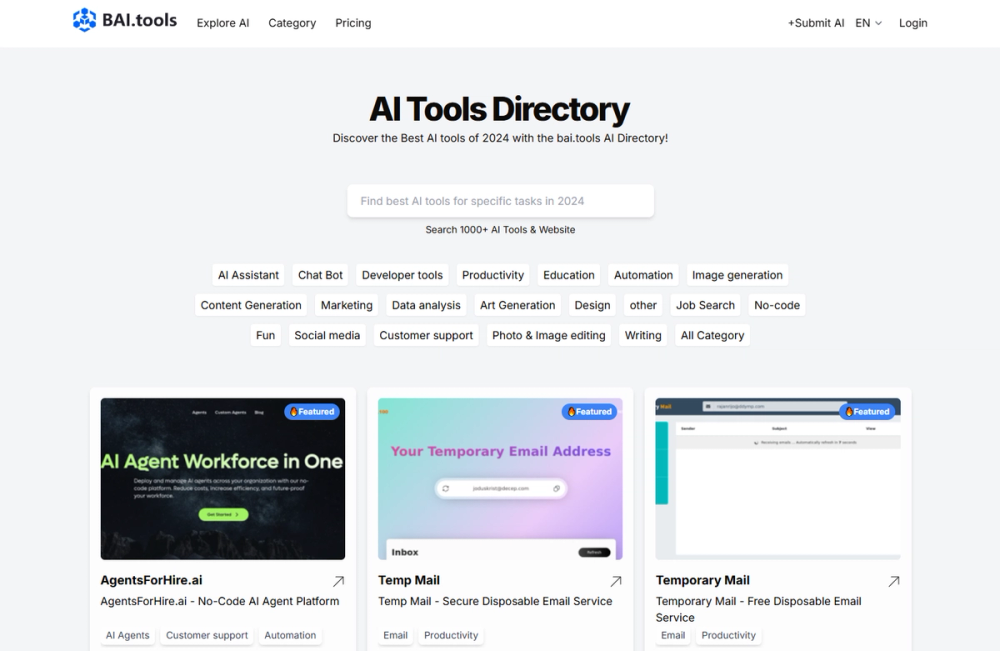This screenshot has width=1000, height=651.
Task: Select the No-code category tag
Action: pos(777,305)
